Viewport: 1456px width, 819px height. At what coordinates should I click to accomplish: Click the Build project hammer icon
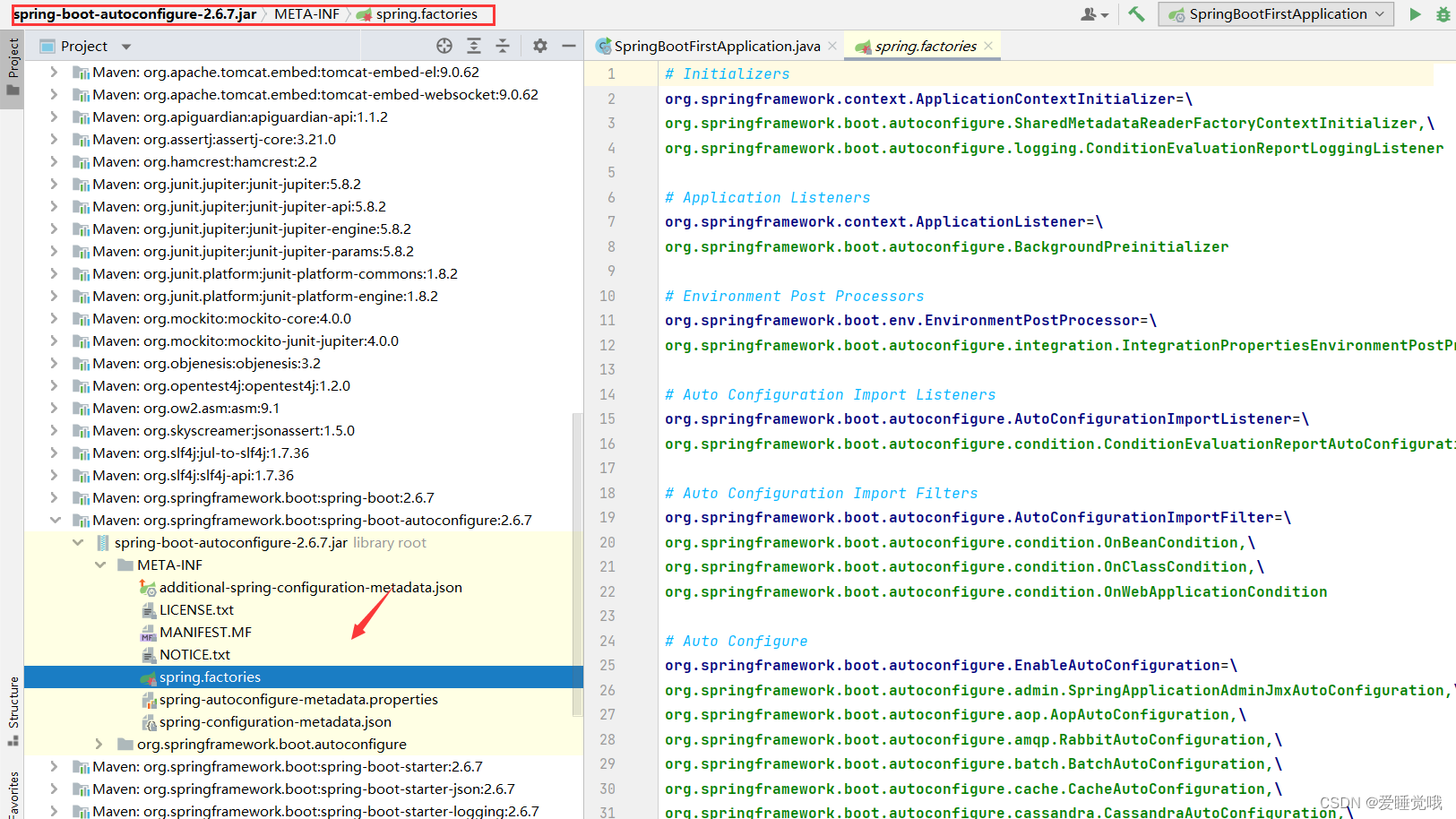tap(1136, 13)
